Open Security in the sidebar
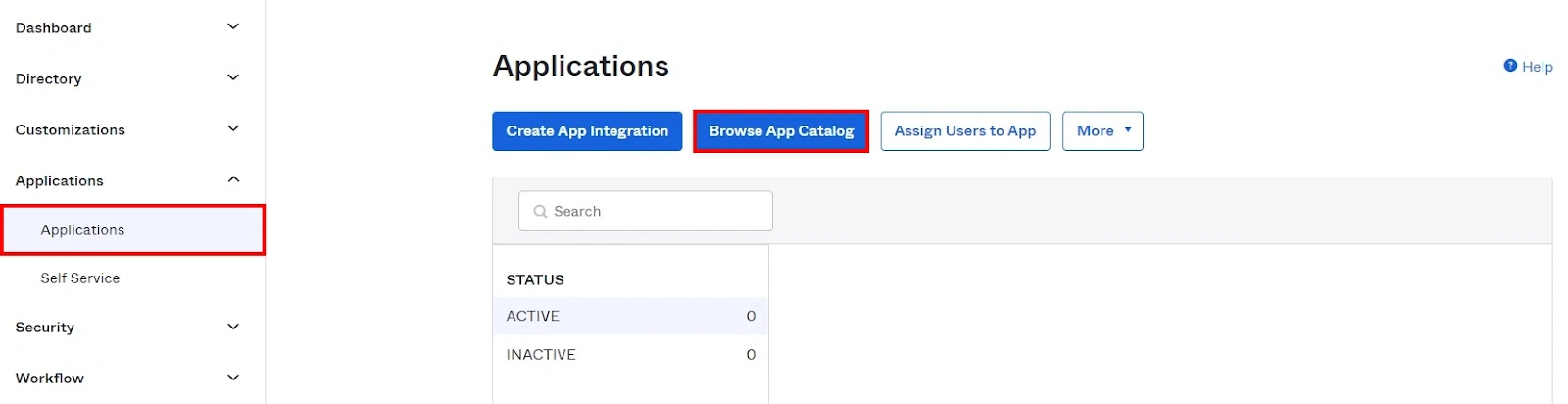This screenshot has width=1568, height=404. (44, 328)
